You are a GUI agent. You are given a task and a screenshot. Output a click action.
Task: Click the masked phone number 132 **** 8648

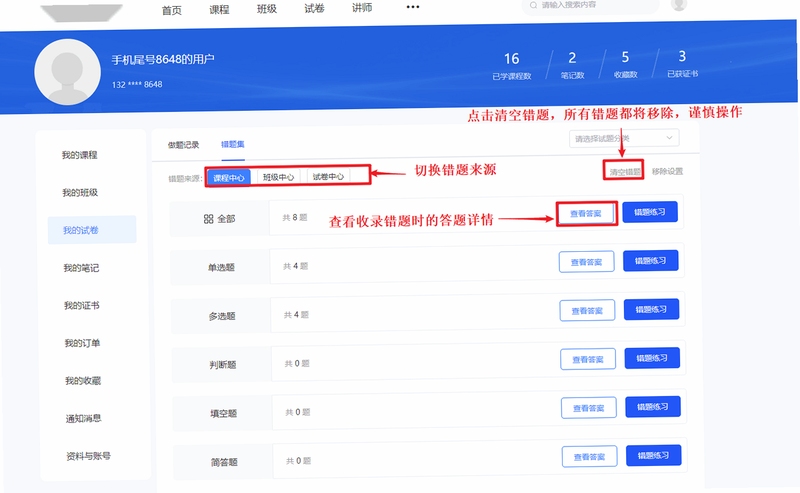pos(137,85)
